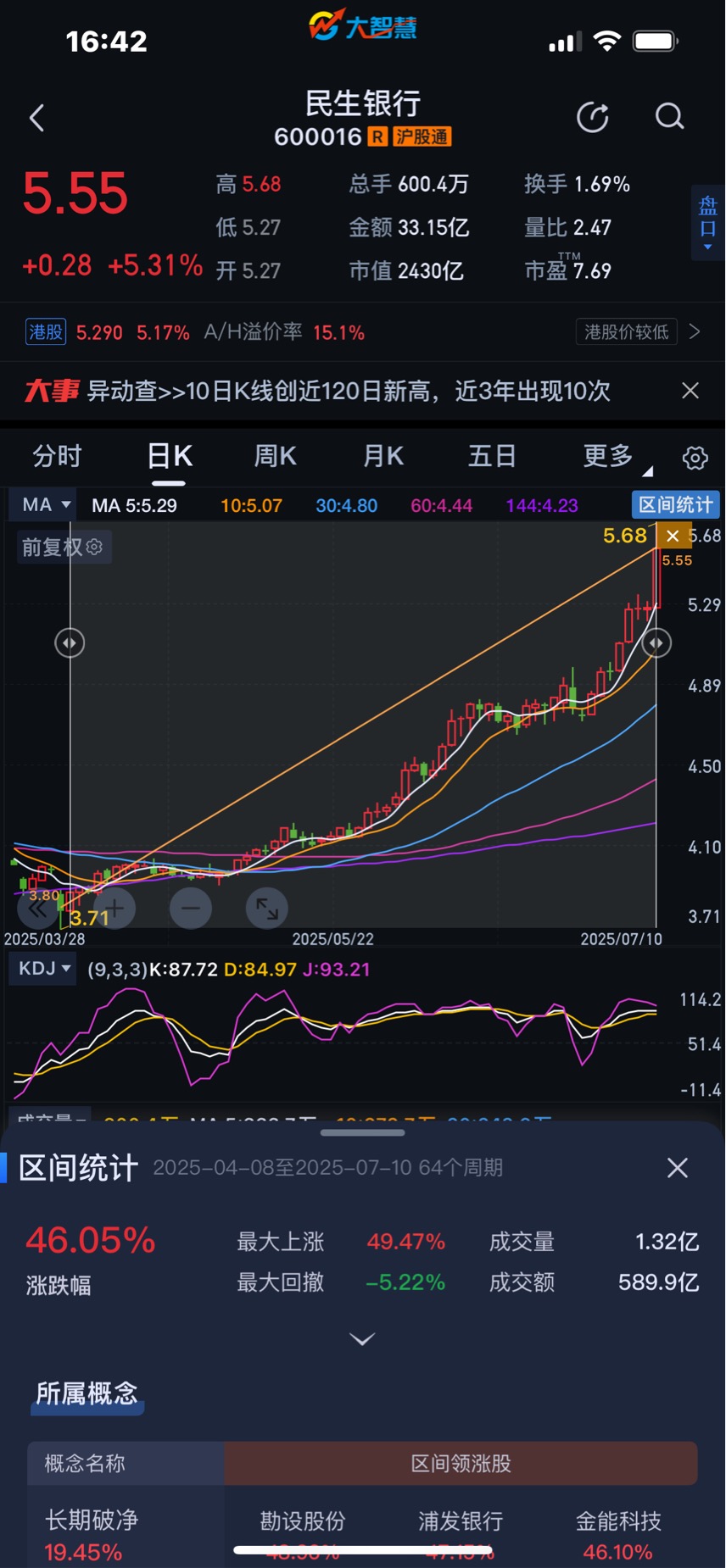This screenshot has width=726, height=1568.
Task: Tap the 46.05% 涨跌幅 value
Action: [x=90, y=1240]
